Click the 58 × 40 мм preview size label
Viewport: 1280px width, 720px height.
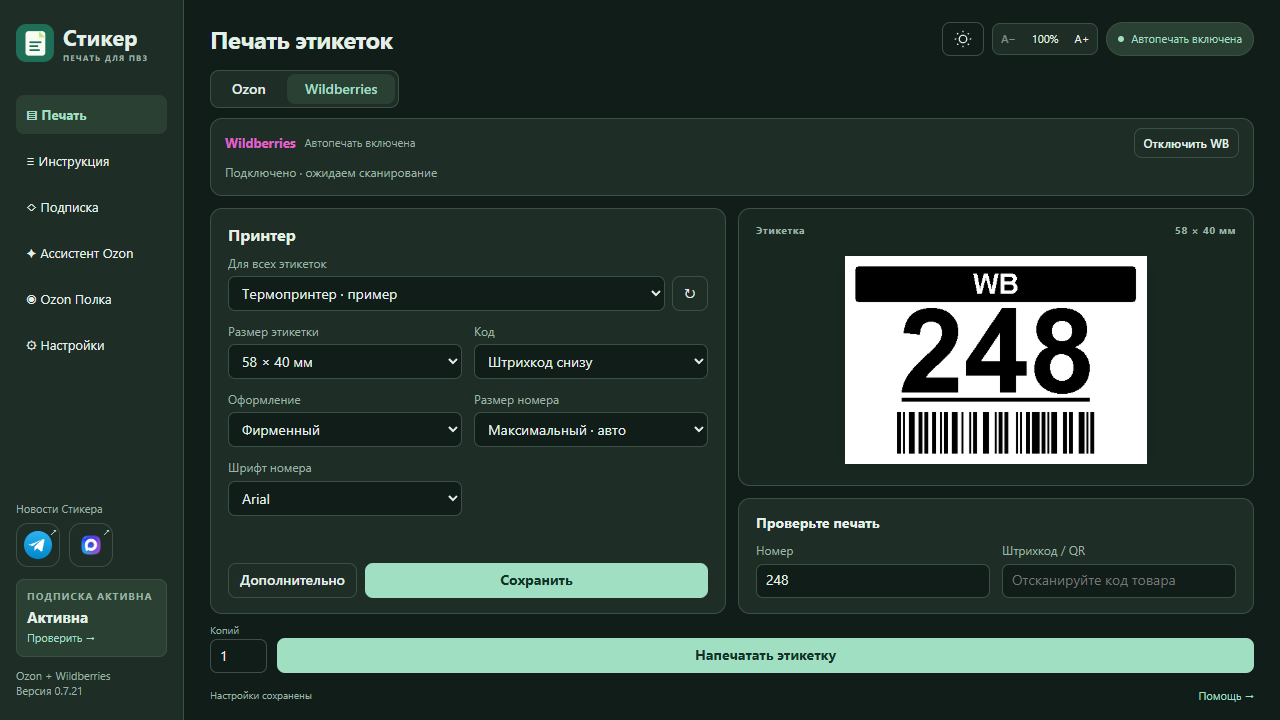tap(1205, 231)
